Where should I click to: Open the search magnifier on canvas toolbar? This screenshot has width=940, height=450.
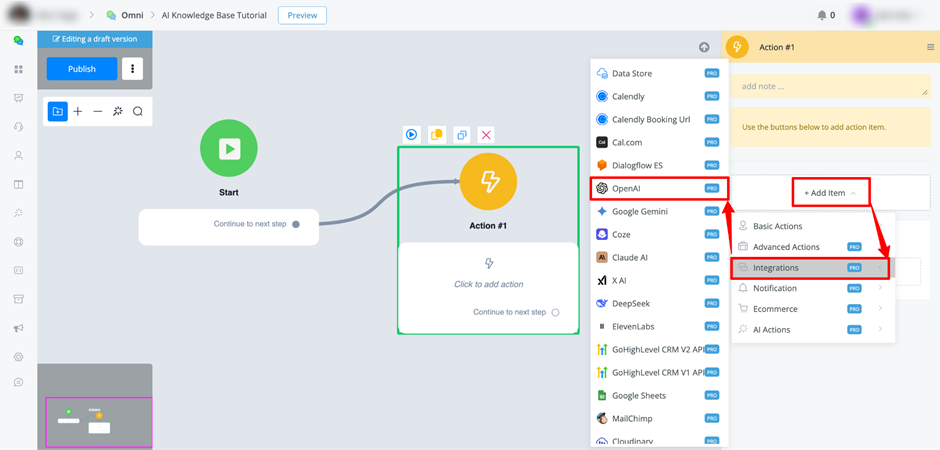[138, 111]
